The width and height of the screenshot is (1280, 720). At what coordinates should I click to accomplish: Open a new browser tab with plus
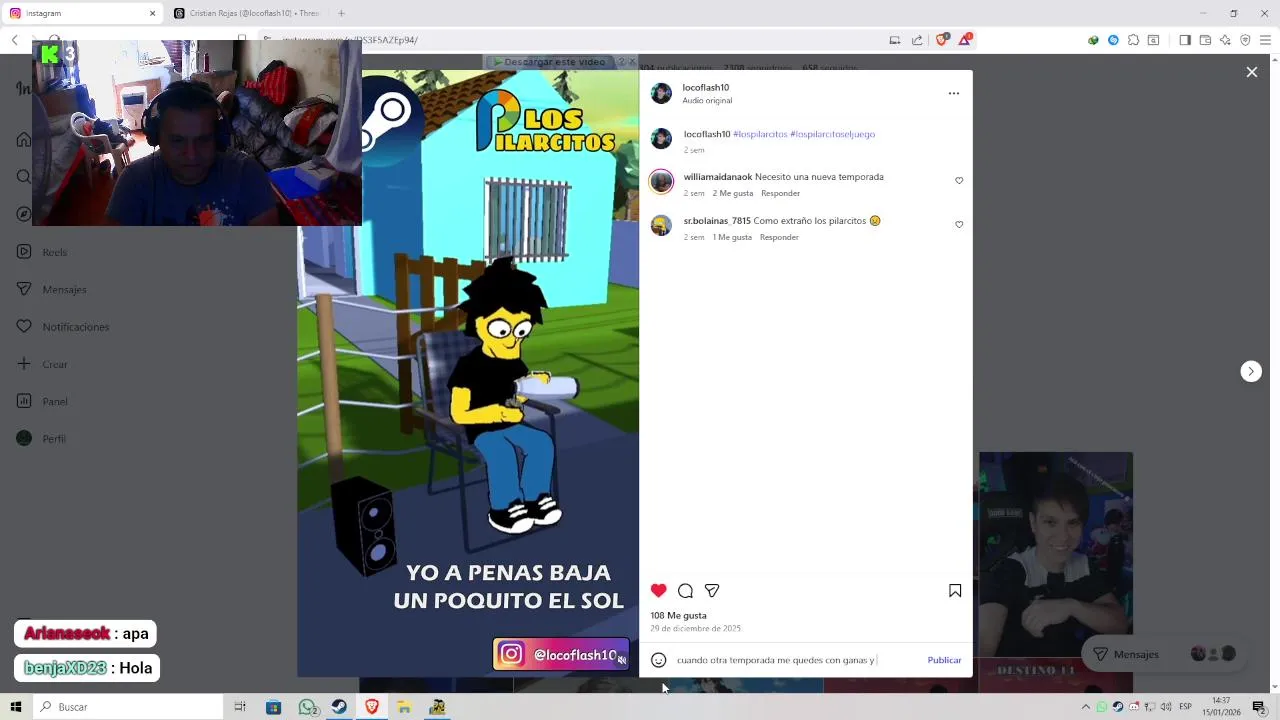pyautogui.click(x=341, y=13)
